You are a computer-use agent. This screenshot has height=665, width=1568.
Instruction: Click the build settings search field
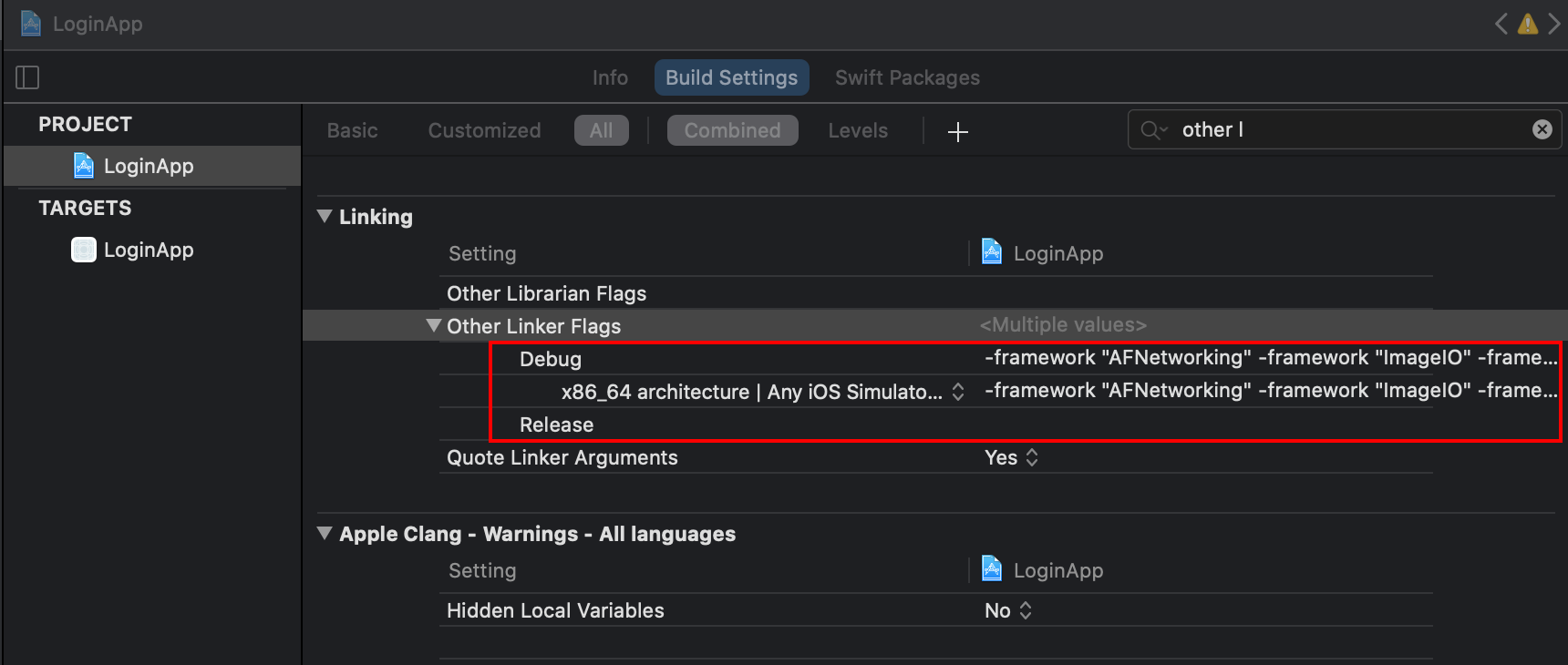pos(1349,129)
